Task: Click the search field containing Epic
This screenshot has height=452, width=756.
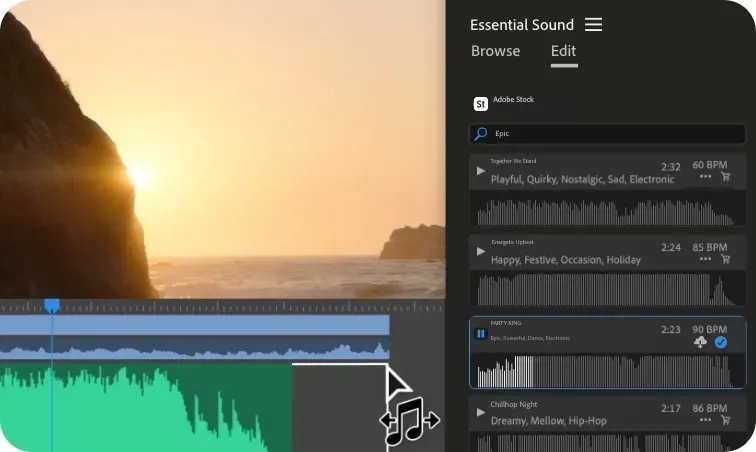Action: coord(610,133)
